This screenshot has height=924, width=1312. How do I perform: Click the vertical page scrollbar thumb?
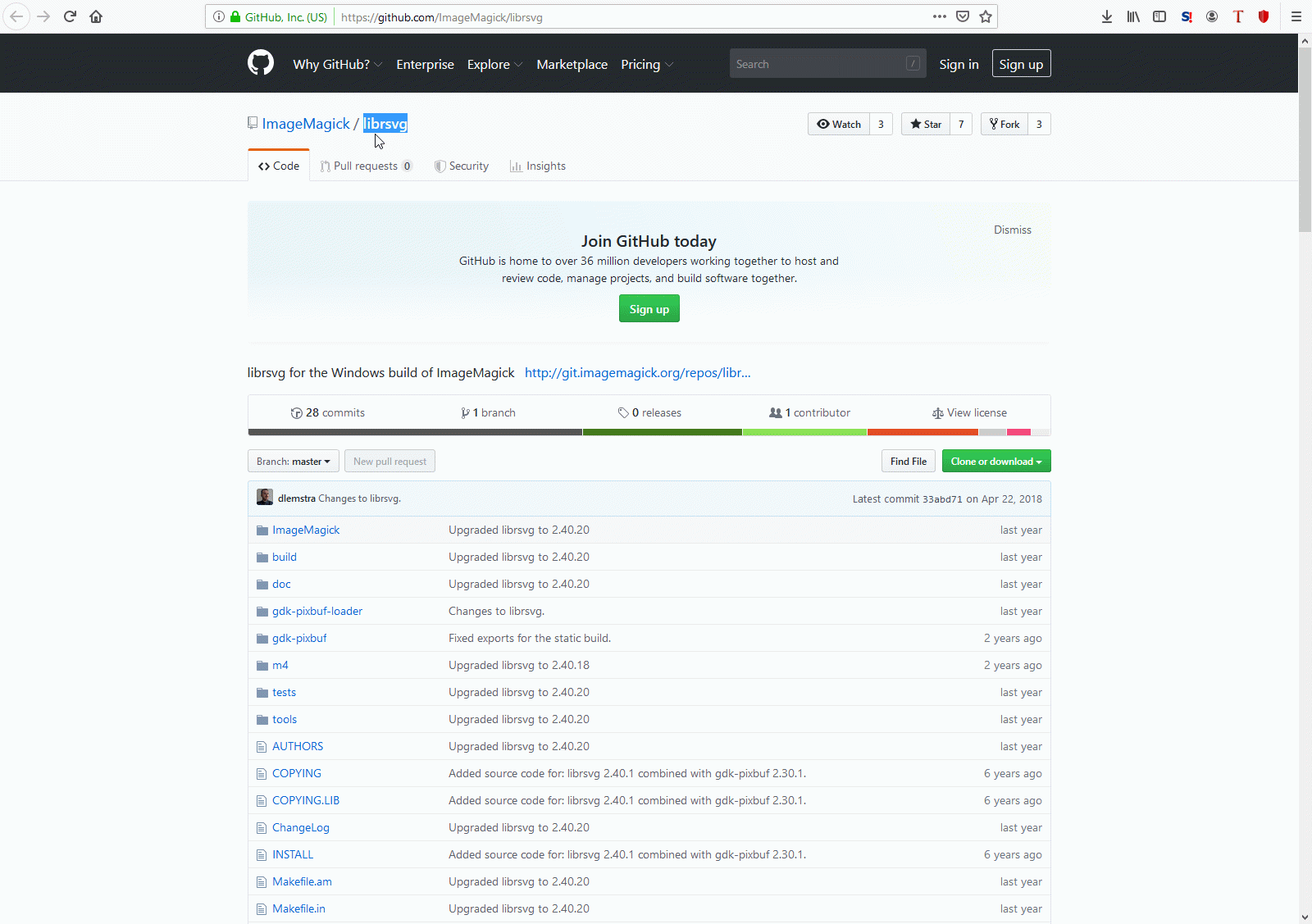pos(1305,139)
